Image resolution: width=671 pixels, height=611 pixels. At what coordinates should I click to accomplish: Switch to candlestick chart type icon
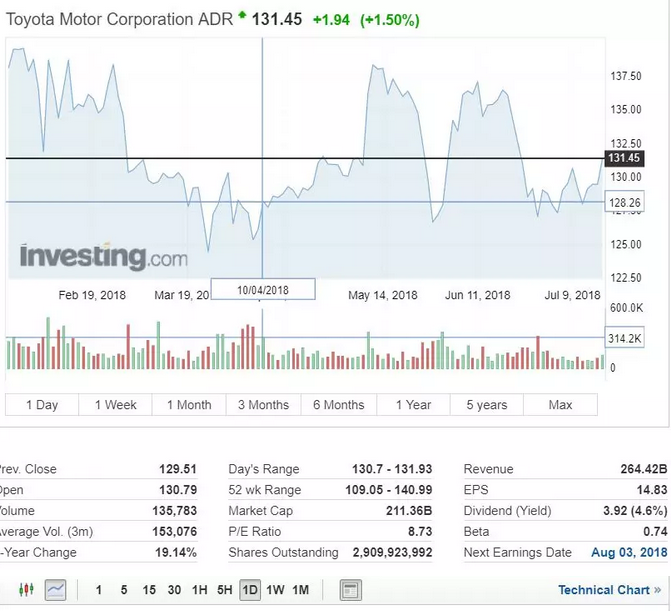pyautogui.click(x=27, y=590)
